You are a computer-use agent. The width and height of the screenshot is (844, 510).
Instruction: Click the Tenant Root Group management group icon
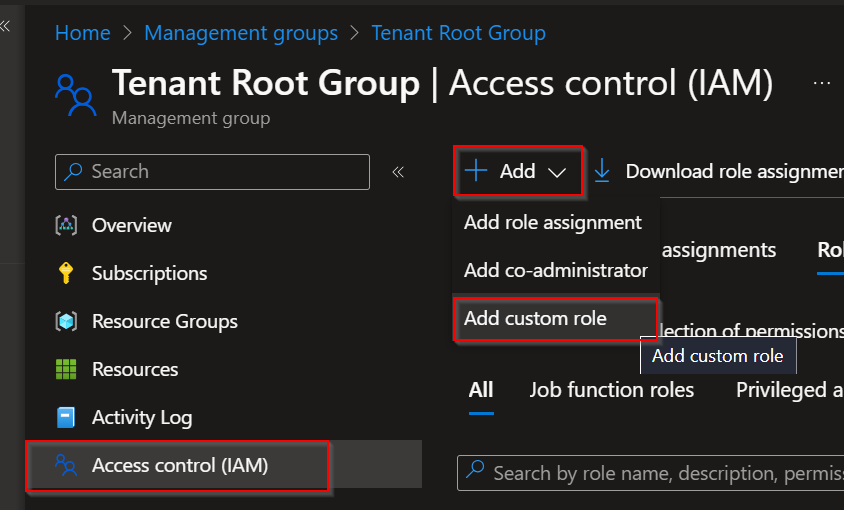pos(75,95)
